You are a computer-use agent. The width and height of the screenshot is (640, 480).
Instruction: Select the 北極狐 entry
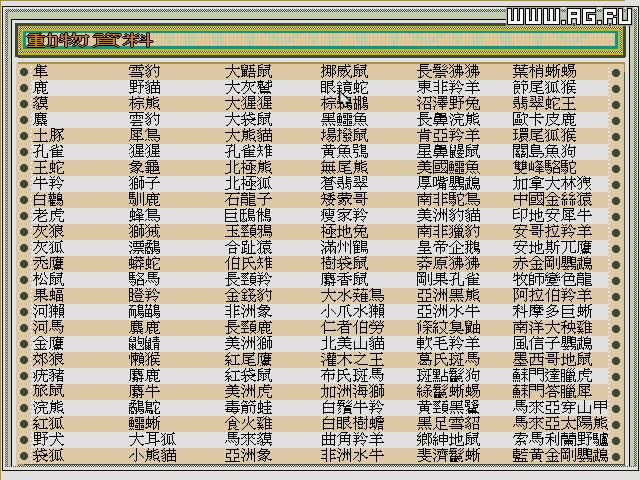pos(248,183)
